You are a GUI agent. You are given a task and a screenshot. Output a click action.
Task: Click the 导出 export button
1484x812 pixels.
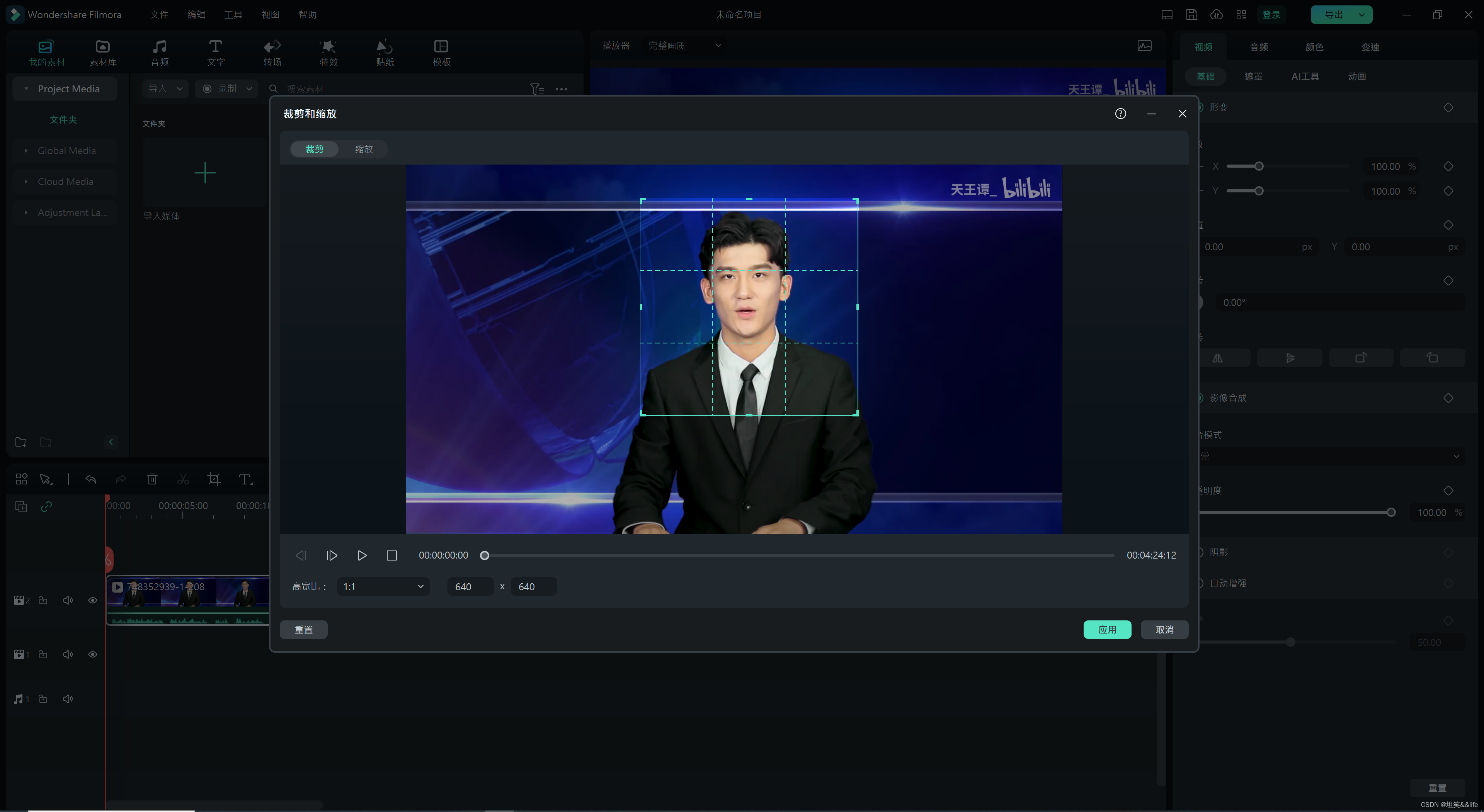click(x=1333, y=14)
